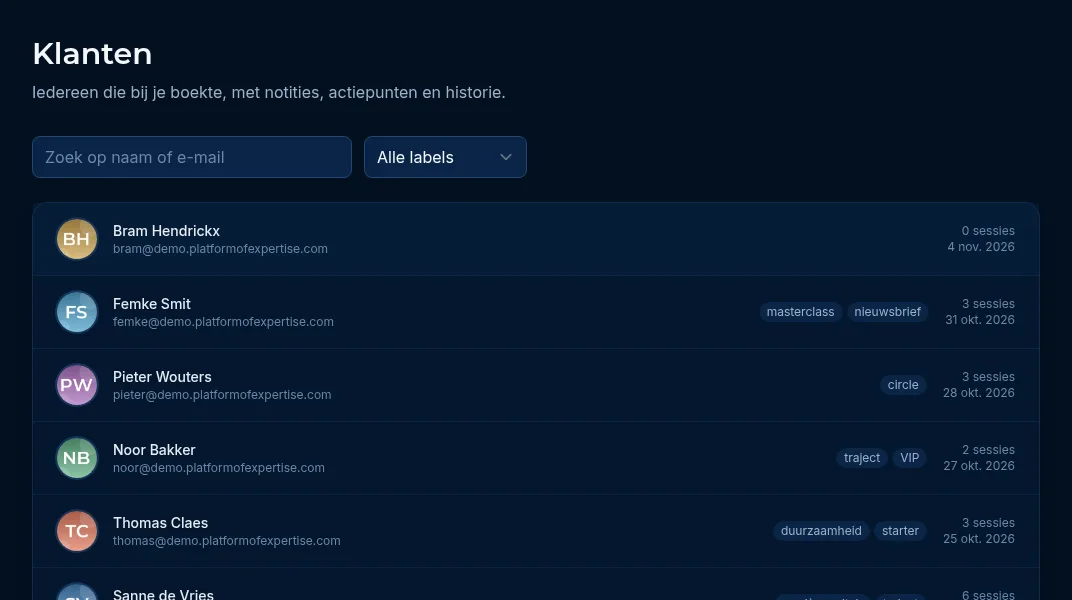
Task: Select the traject label on Noor Bakker
Action: (x=861, y=458)
